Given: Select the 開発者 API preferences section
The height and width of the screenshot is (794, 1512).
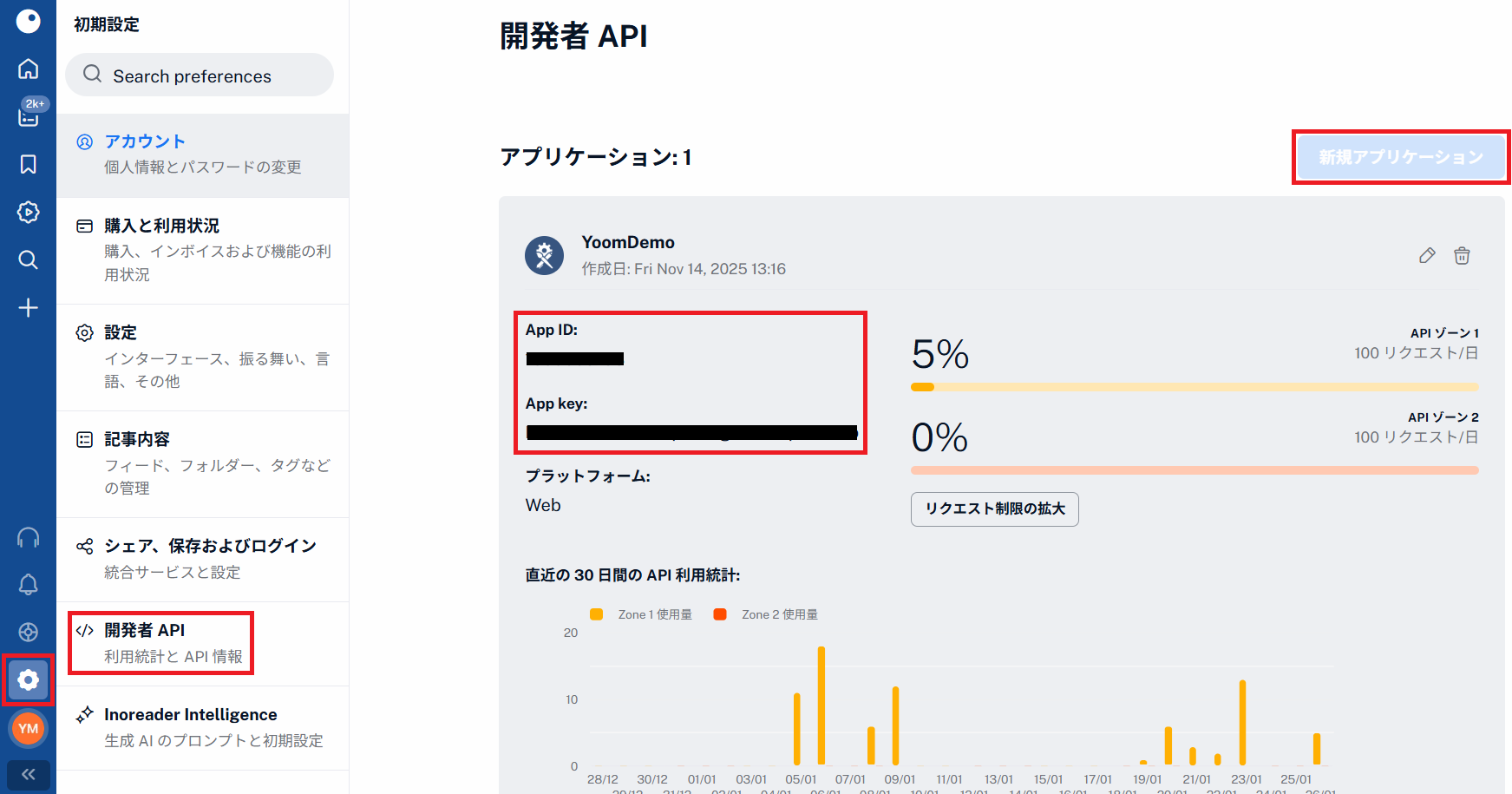Looking at the screenshot, I should coord(161,642).
